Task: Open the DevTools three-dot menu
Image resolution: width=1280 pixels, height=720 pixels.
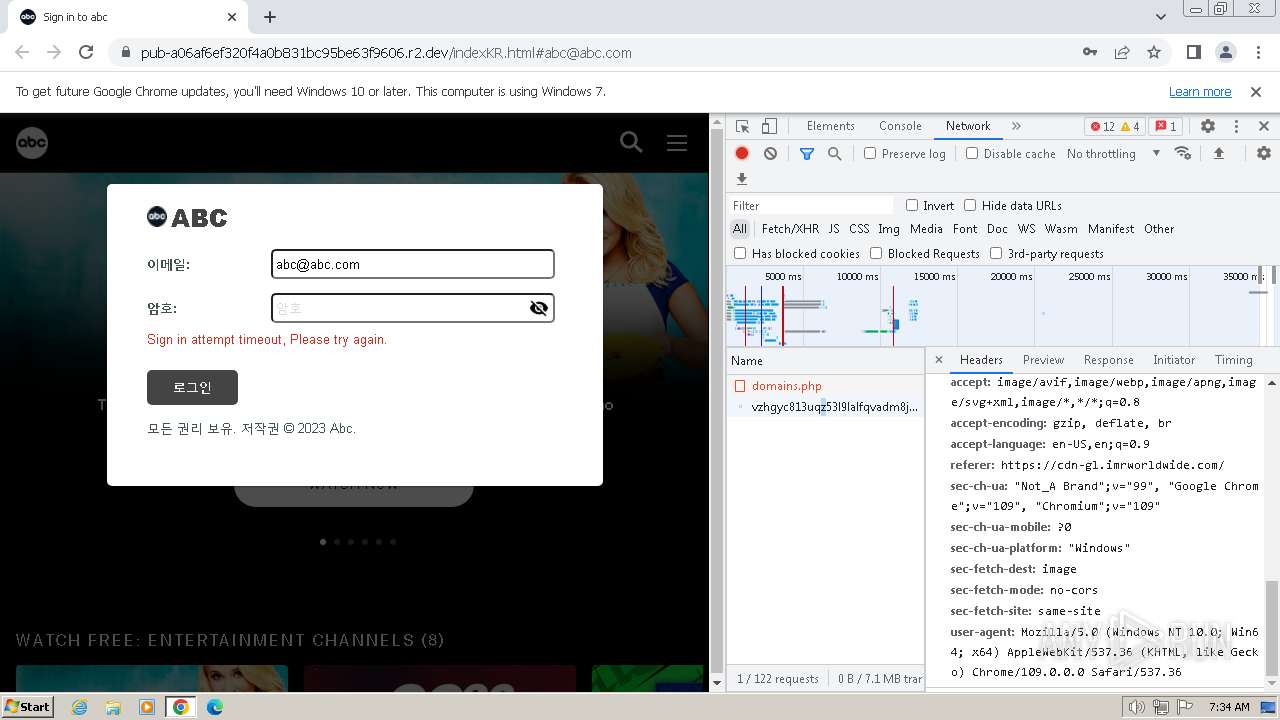Action: click(1236, 126)
